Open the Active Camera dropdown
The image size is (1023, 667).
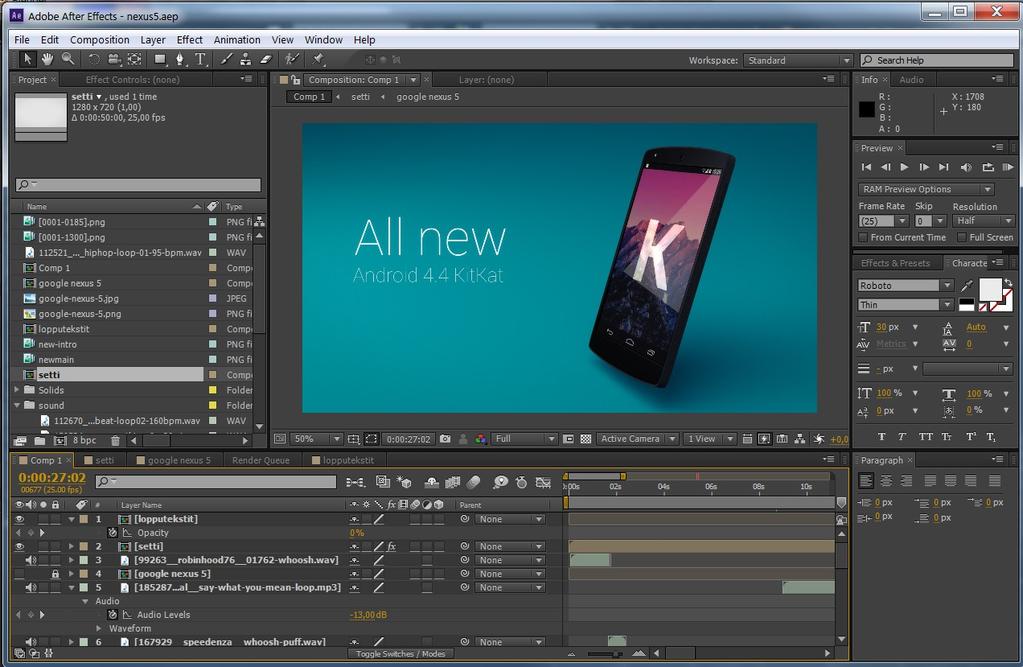[x=637, y=439]
